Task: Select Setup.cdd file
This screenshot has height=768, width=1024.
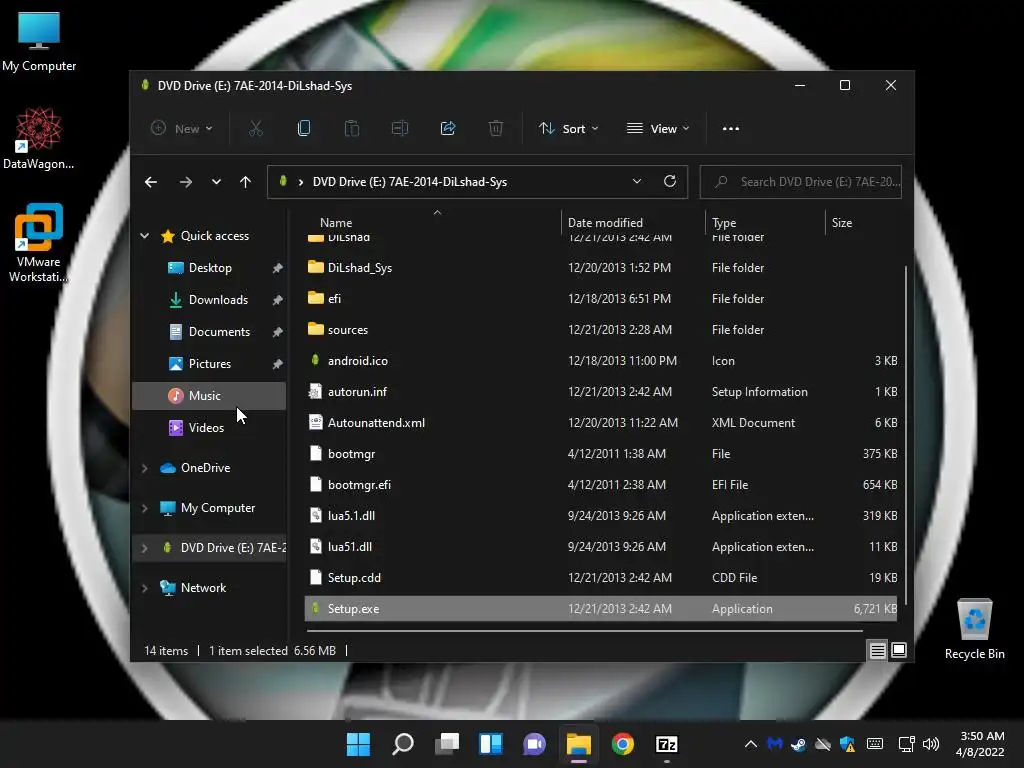Action: coord(601,578)
